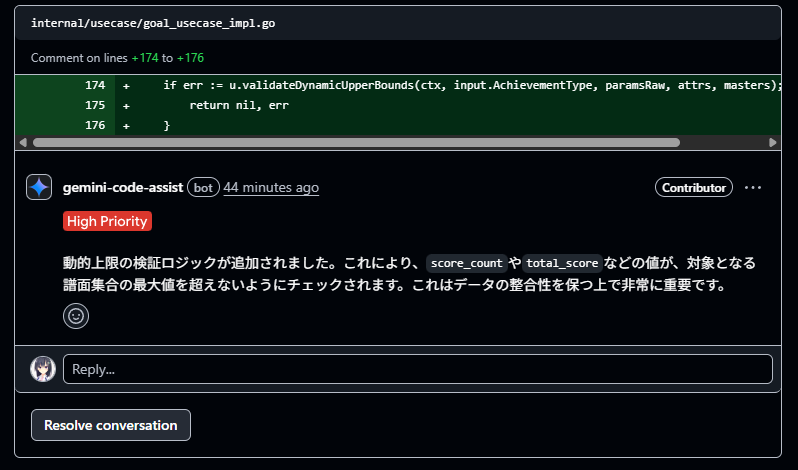Click the right arrow of the horizontal scrollbar

(x=773, y=142)
